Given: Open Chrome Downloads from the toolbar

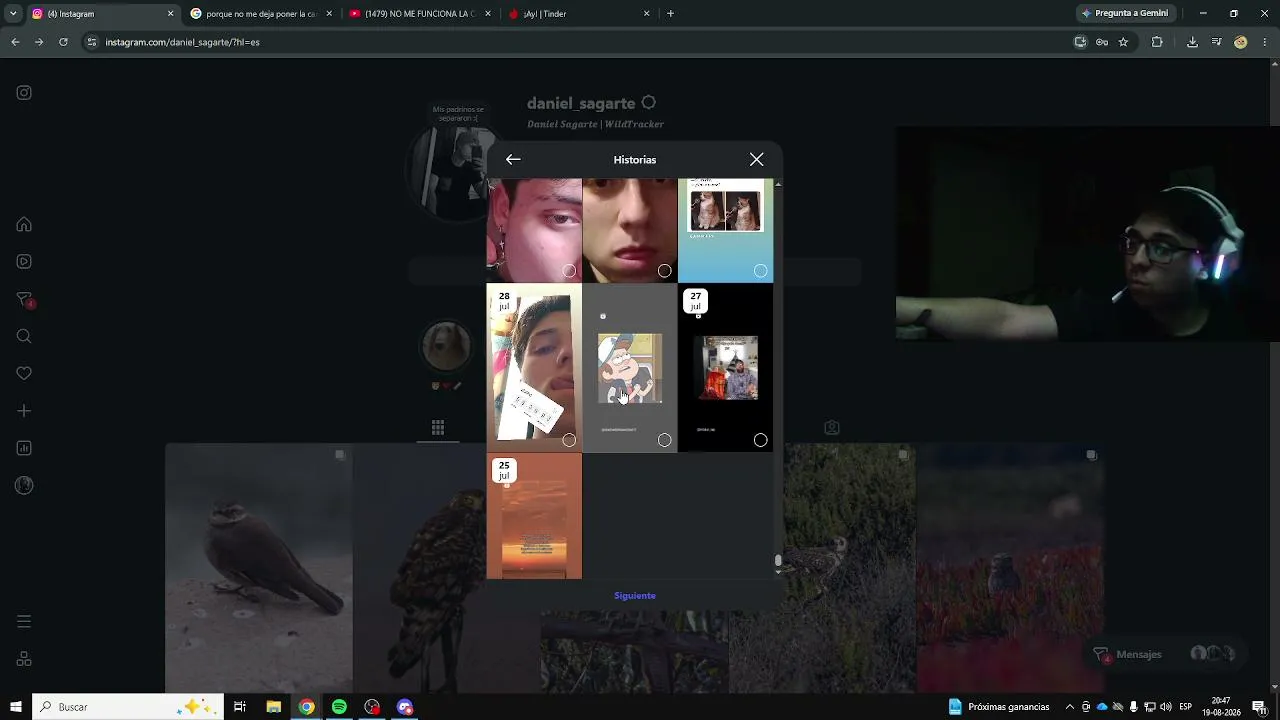Looking at the screenshot, I should click(x=1192, y=42).
